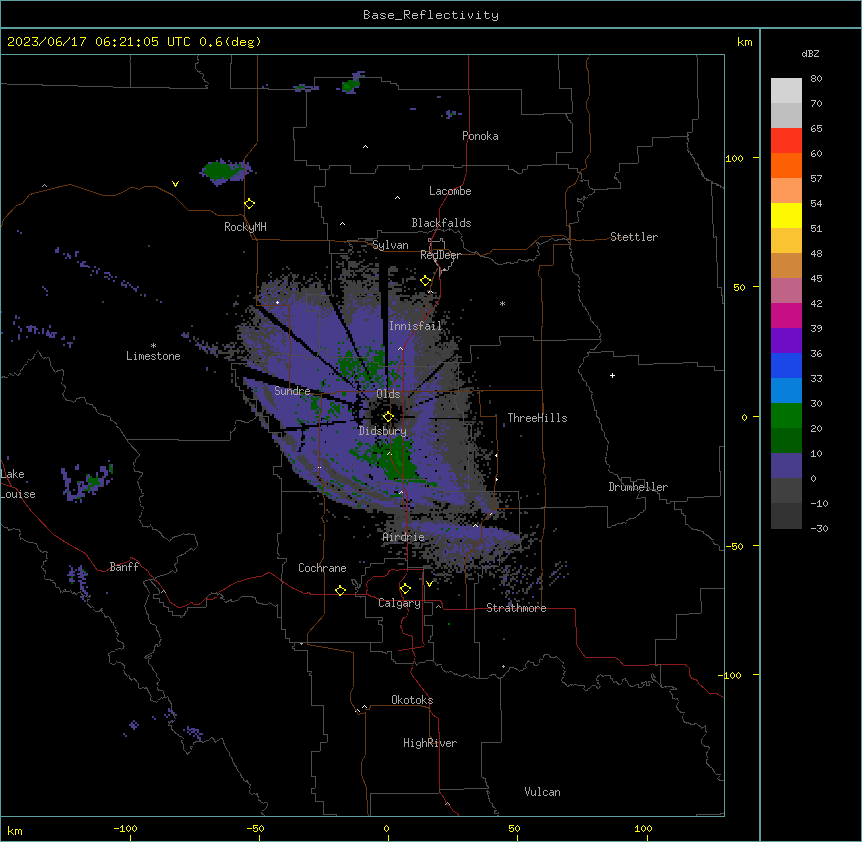Click the Banff label
862x842 pixels.
tap(124, 567)
